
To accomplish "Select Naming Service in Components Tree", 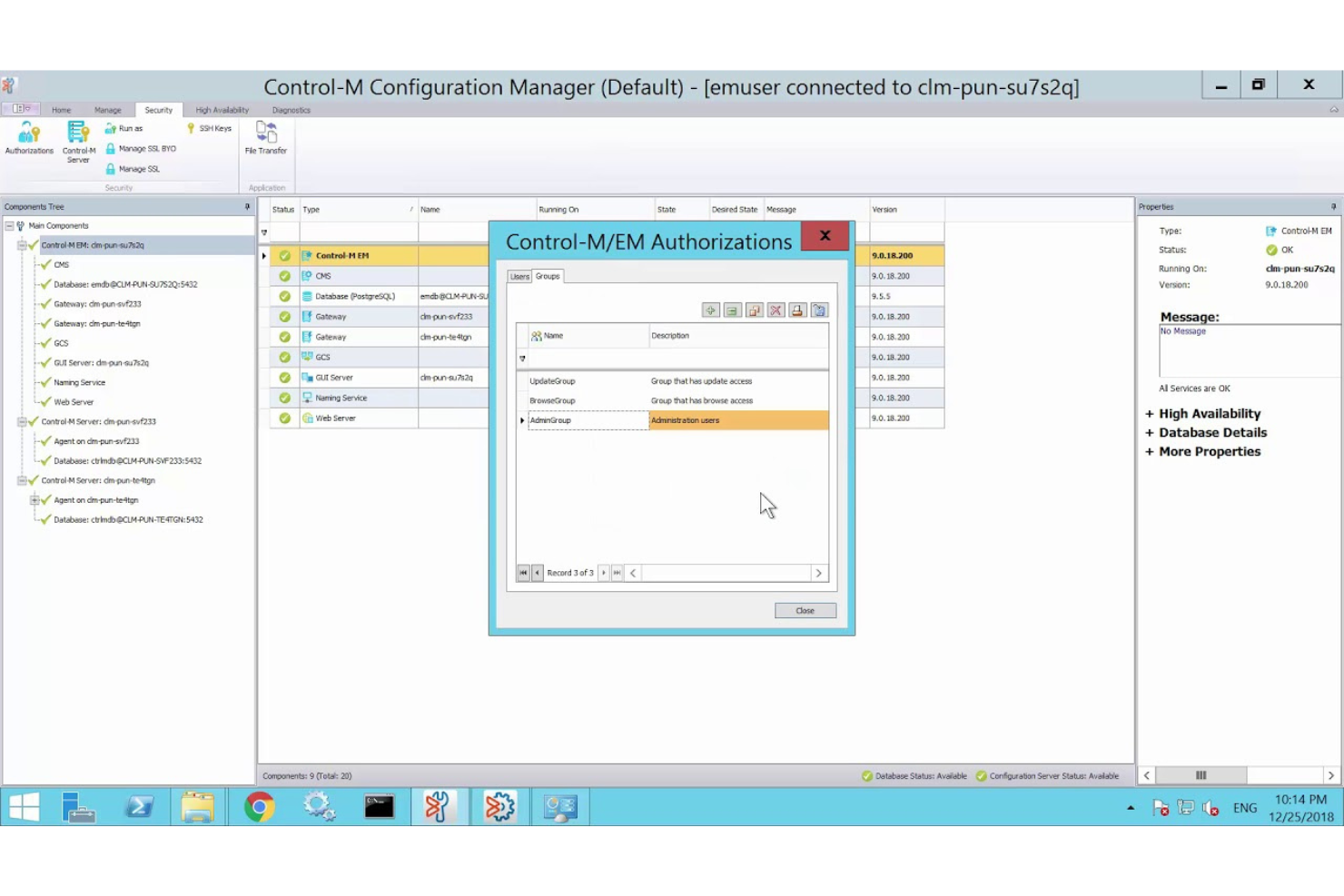I will (x=79, y=383).
